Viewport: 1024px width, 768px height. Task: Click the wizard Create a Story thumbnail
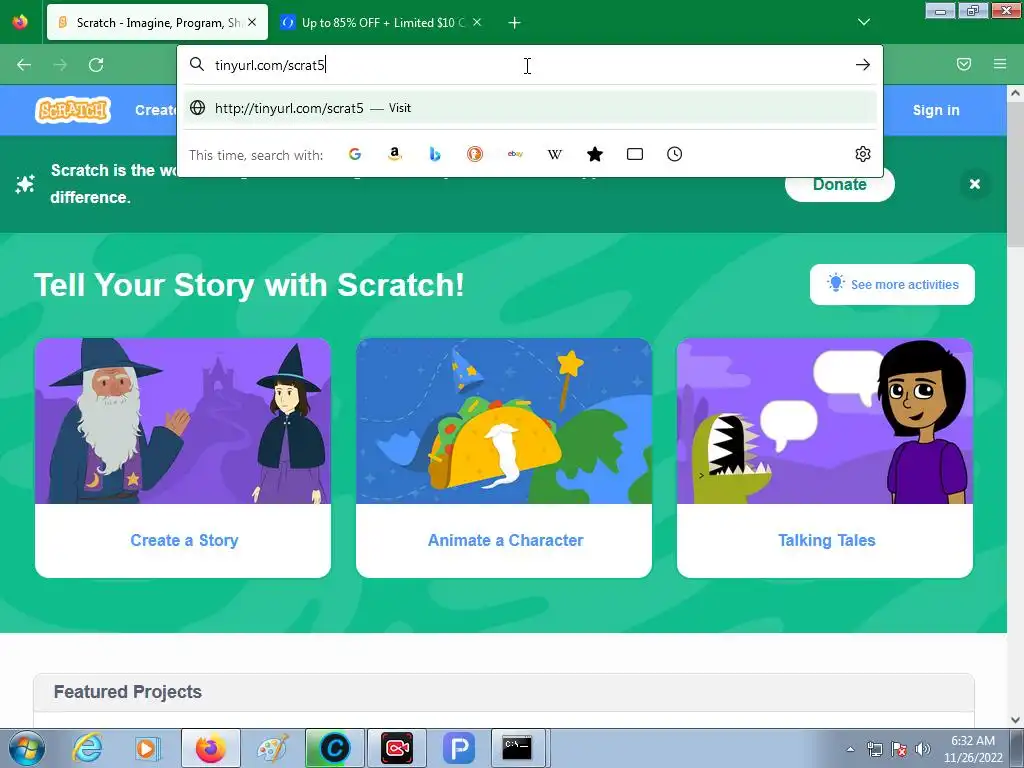tap(183, 421)
